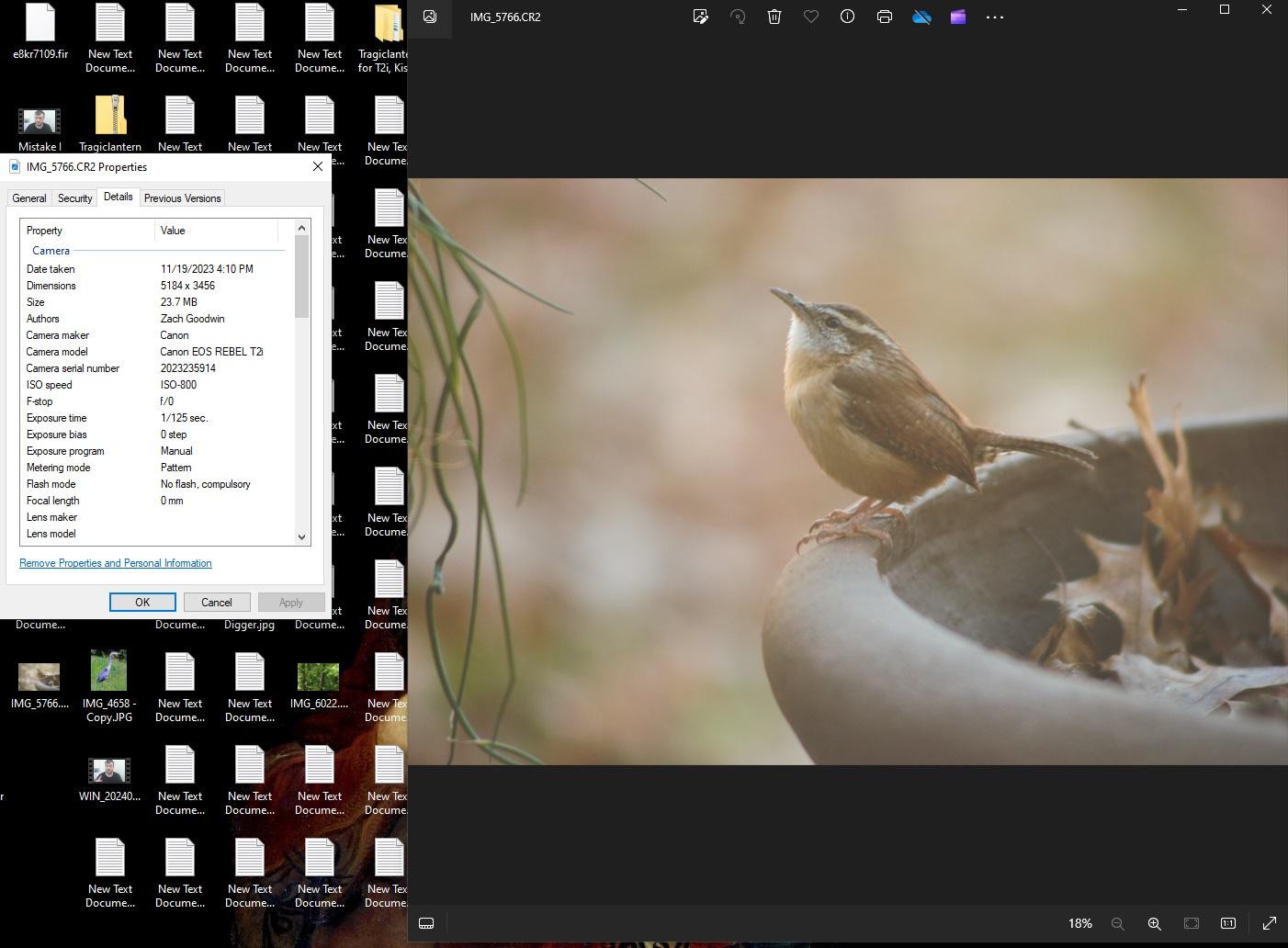This screenshot has width=1288, height=948.
Task: Select the IMG_6022 desktop image file
Action: tap(319, 686)
